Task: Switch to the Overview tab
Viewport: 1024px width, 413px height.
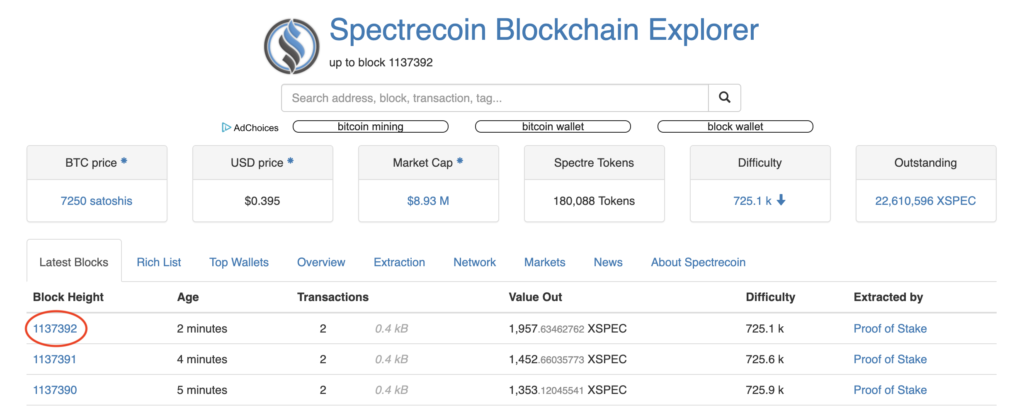Action: click(x=321, y=262)
